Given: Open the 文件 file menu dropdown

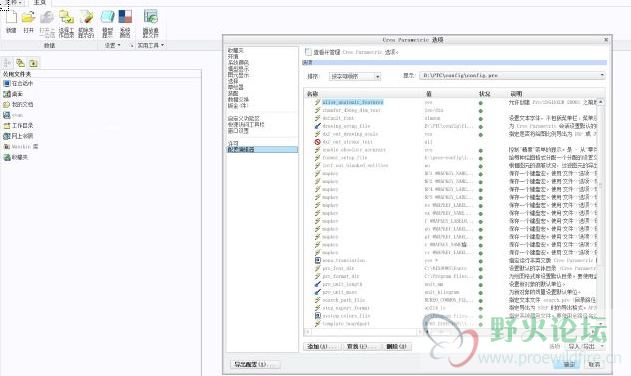Looking at the screenshot, I should 14,2.
